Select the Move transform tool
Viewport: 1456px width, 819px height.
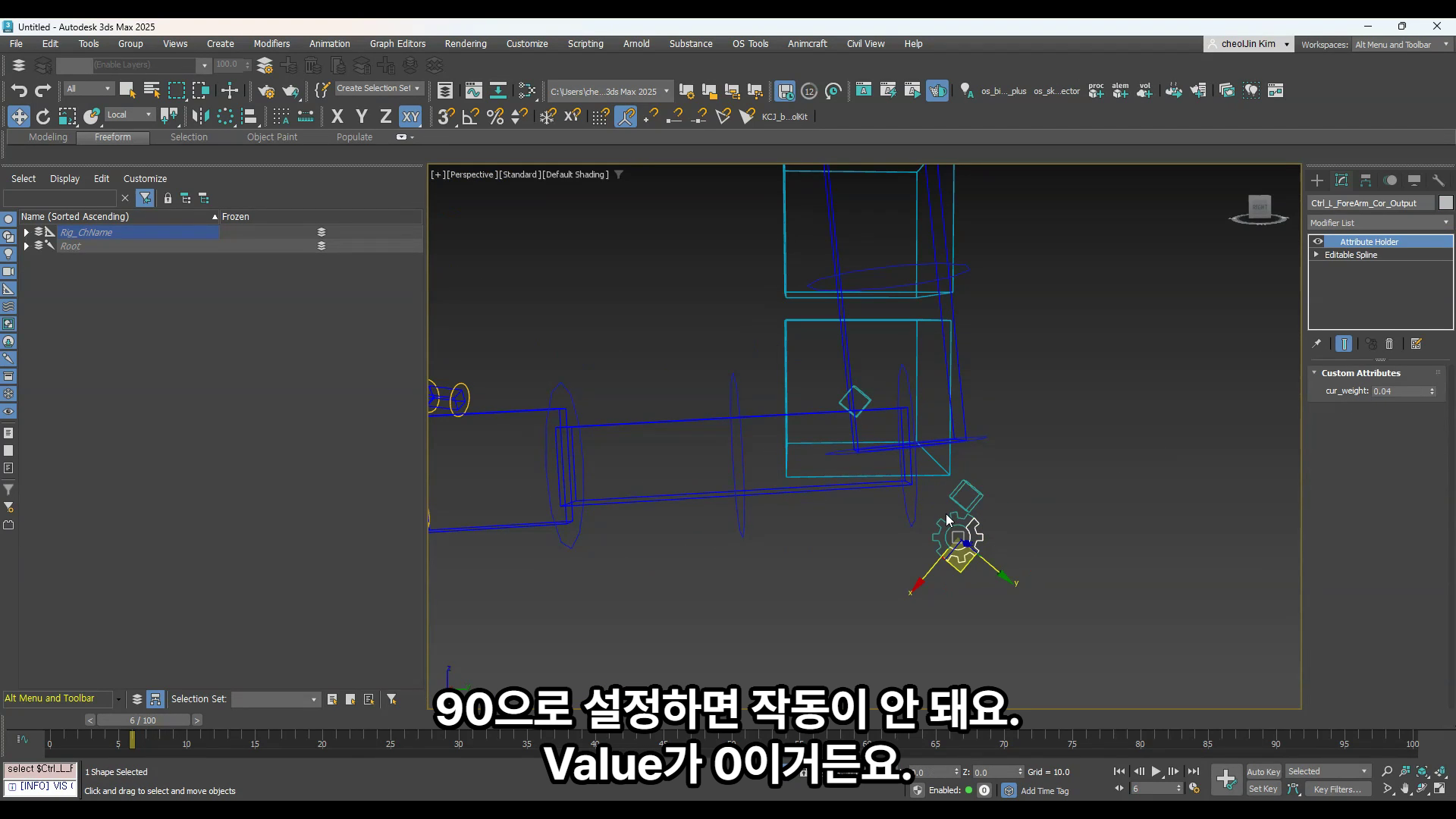[19, 117]
